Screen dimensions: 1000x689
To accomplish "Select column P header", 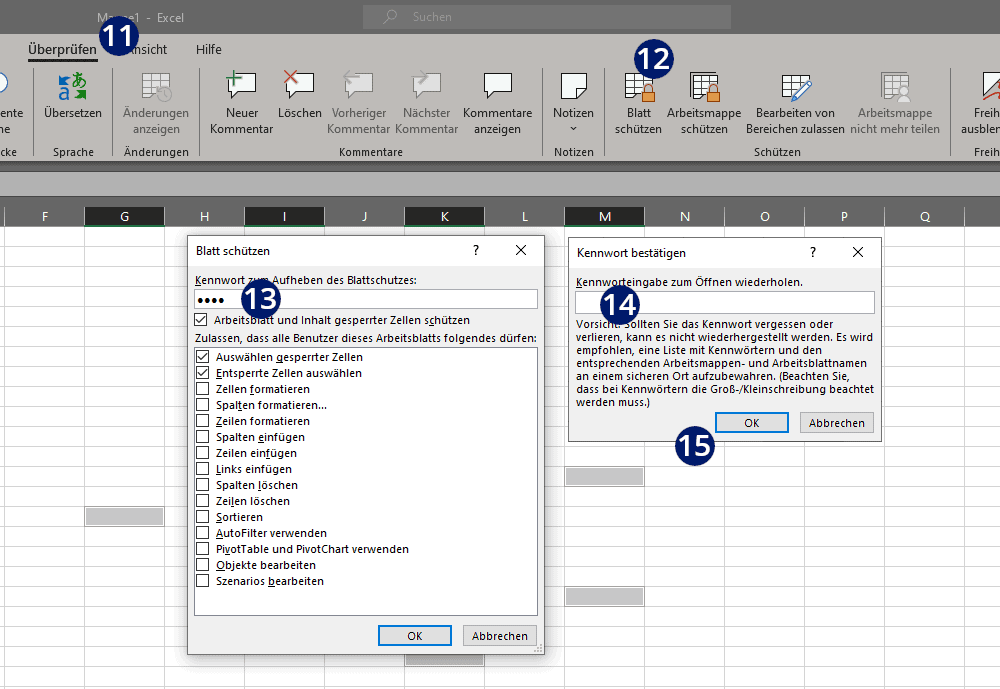I will [844, 216].
